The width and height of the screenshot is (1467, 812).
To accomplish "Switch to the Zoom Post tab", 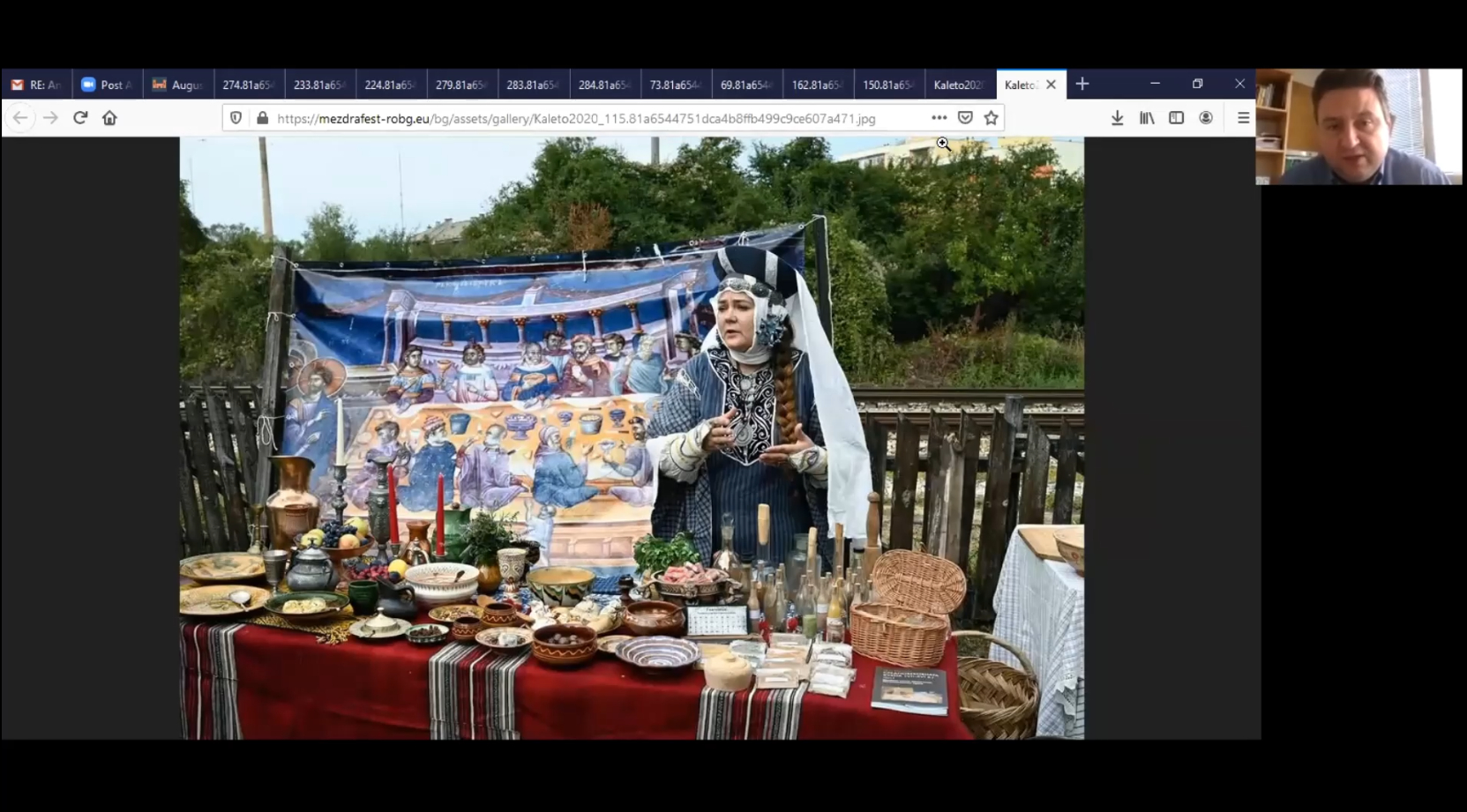I will pyautogui.click(x=107, y=85).
